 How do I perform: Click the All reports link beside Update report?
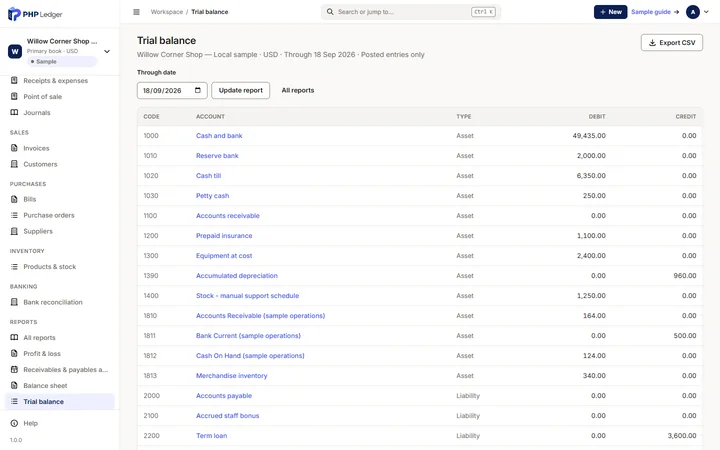point(298,90)
